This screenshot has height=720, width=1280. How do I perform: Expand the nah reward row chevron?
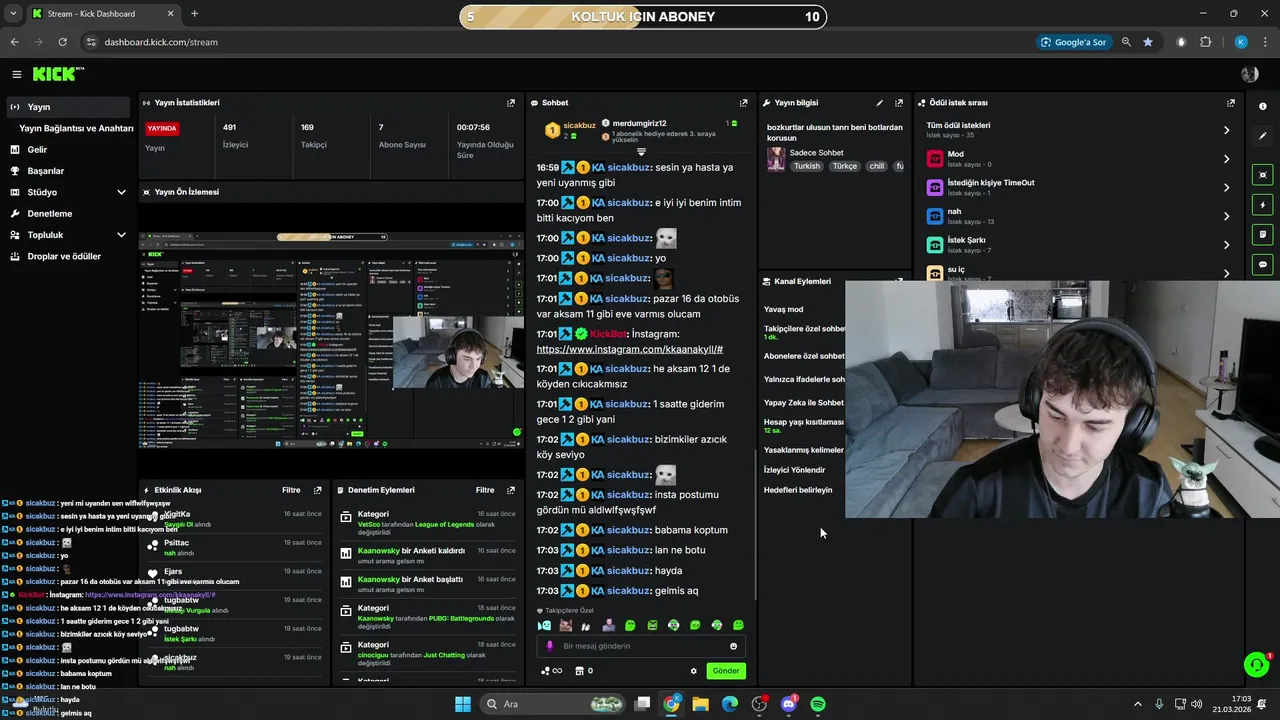pos(1227,216)
